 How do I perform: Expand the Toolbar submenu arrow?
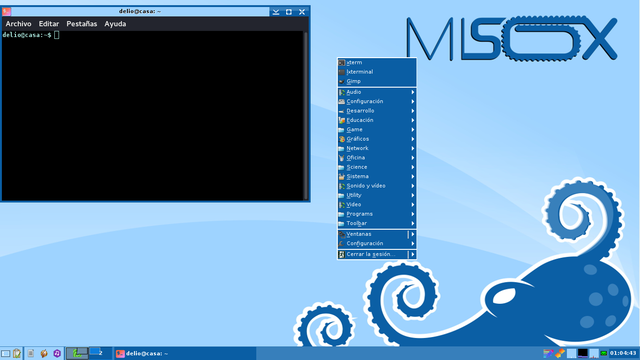413,224
